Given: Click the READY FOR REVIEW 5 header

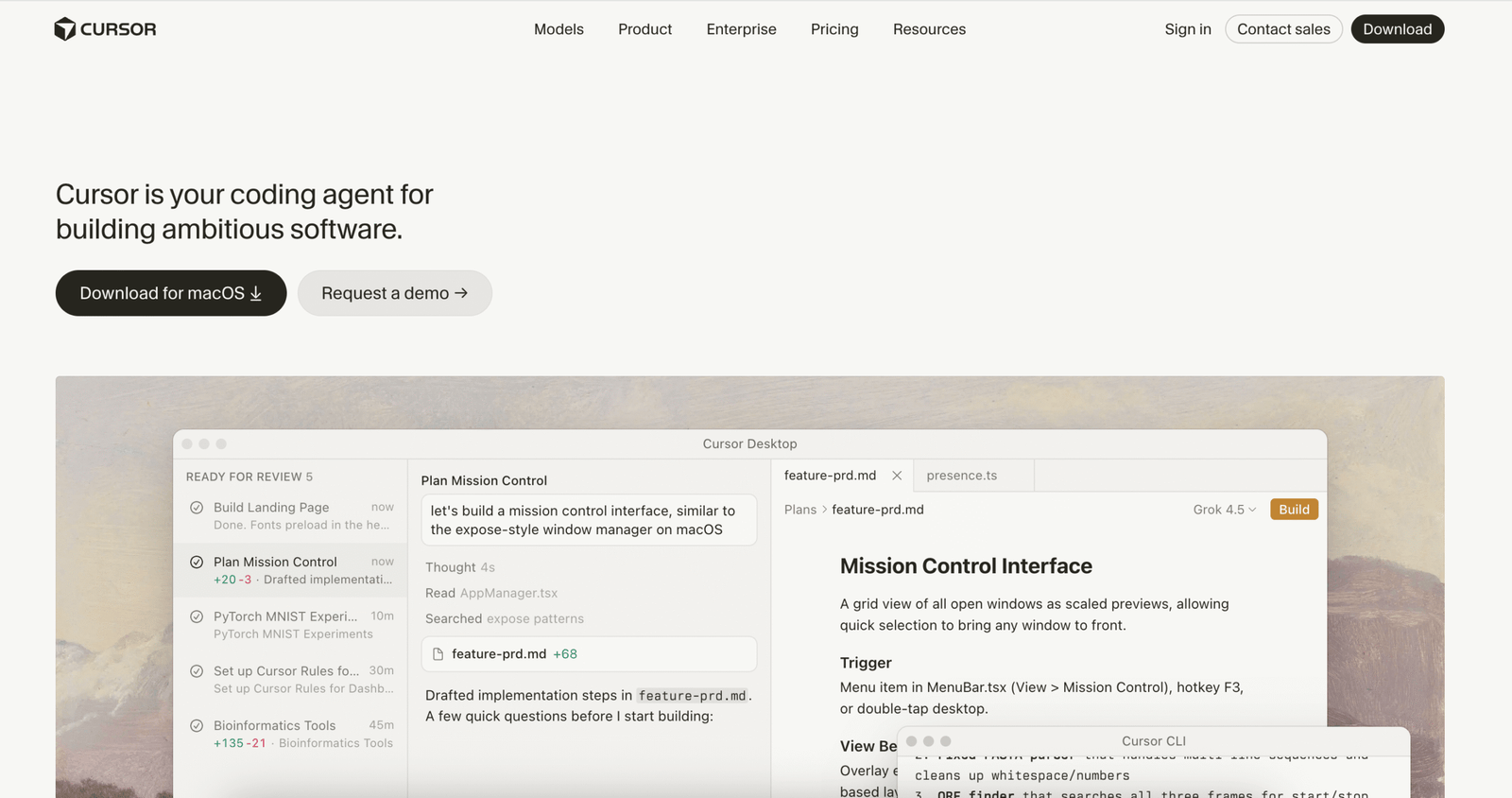Looking at the screenshot, I should pyautogui.click(x=249, y=477).
